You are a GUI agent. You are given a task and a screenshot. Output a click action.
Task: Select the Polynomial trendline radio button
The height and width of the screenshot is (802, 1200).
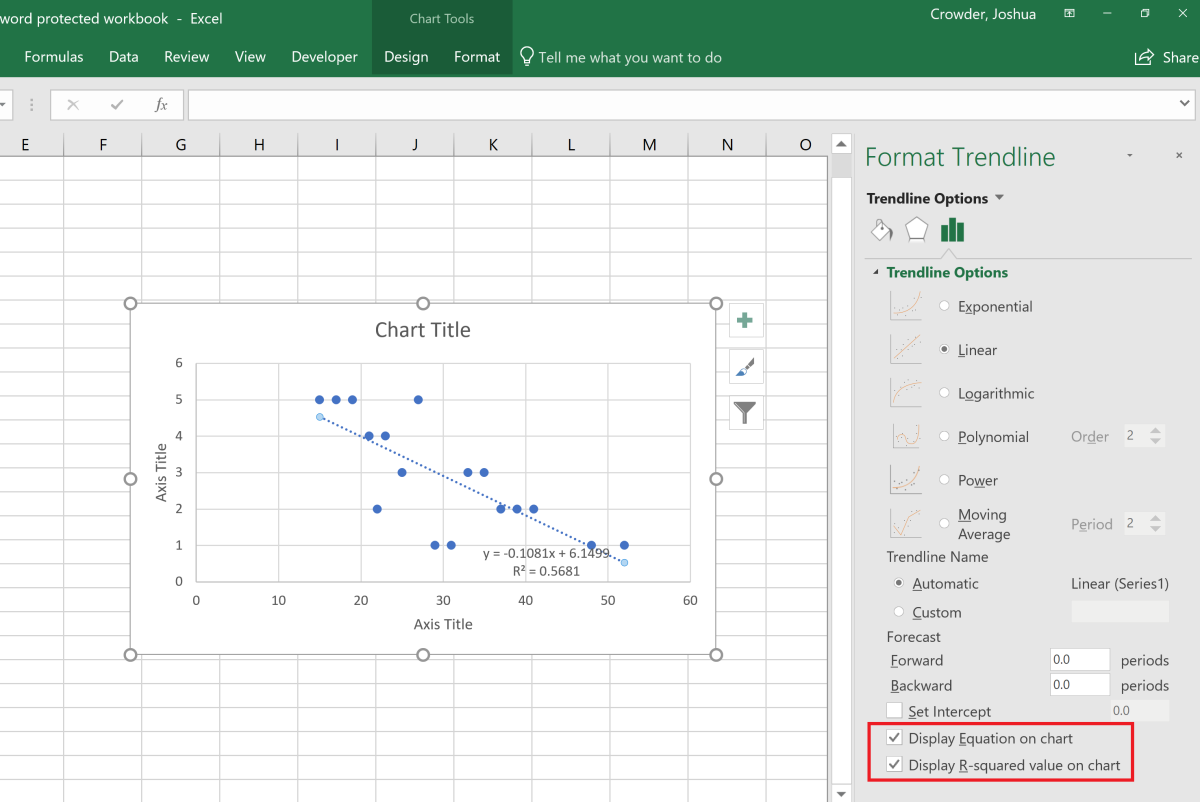point(943,436)
